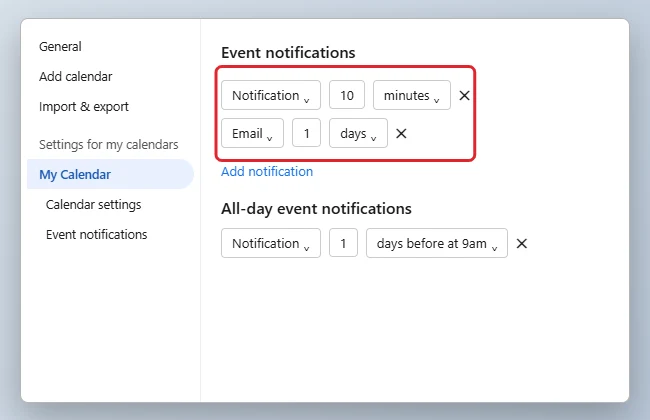Click Add notification link

tap(267, 172)
